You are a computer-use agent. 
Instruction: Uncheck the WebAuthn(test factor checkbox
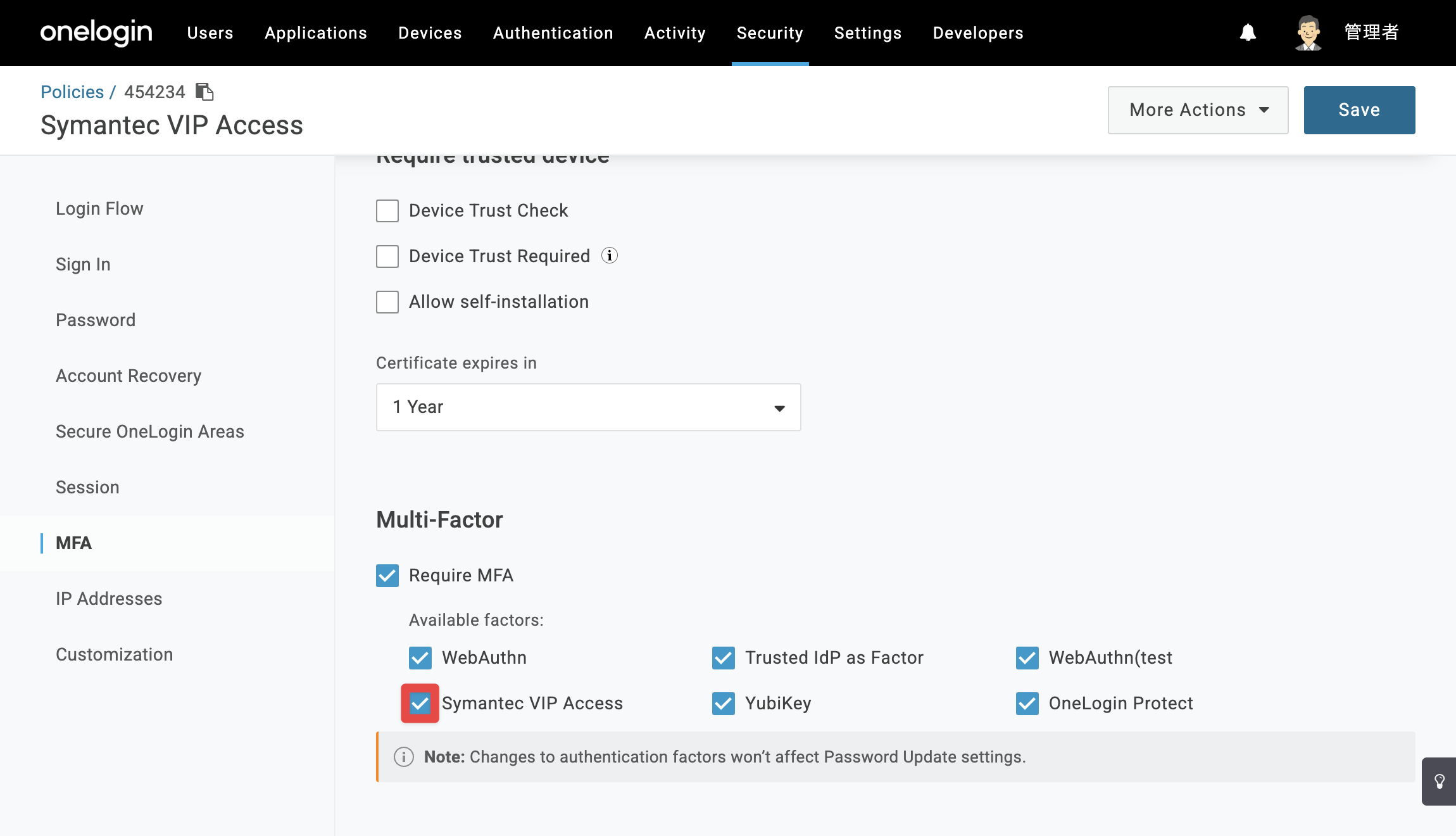[1027, 658]
